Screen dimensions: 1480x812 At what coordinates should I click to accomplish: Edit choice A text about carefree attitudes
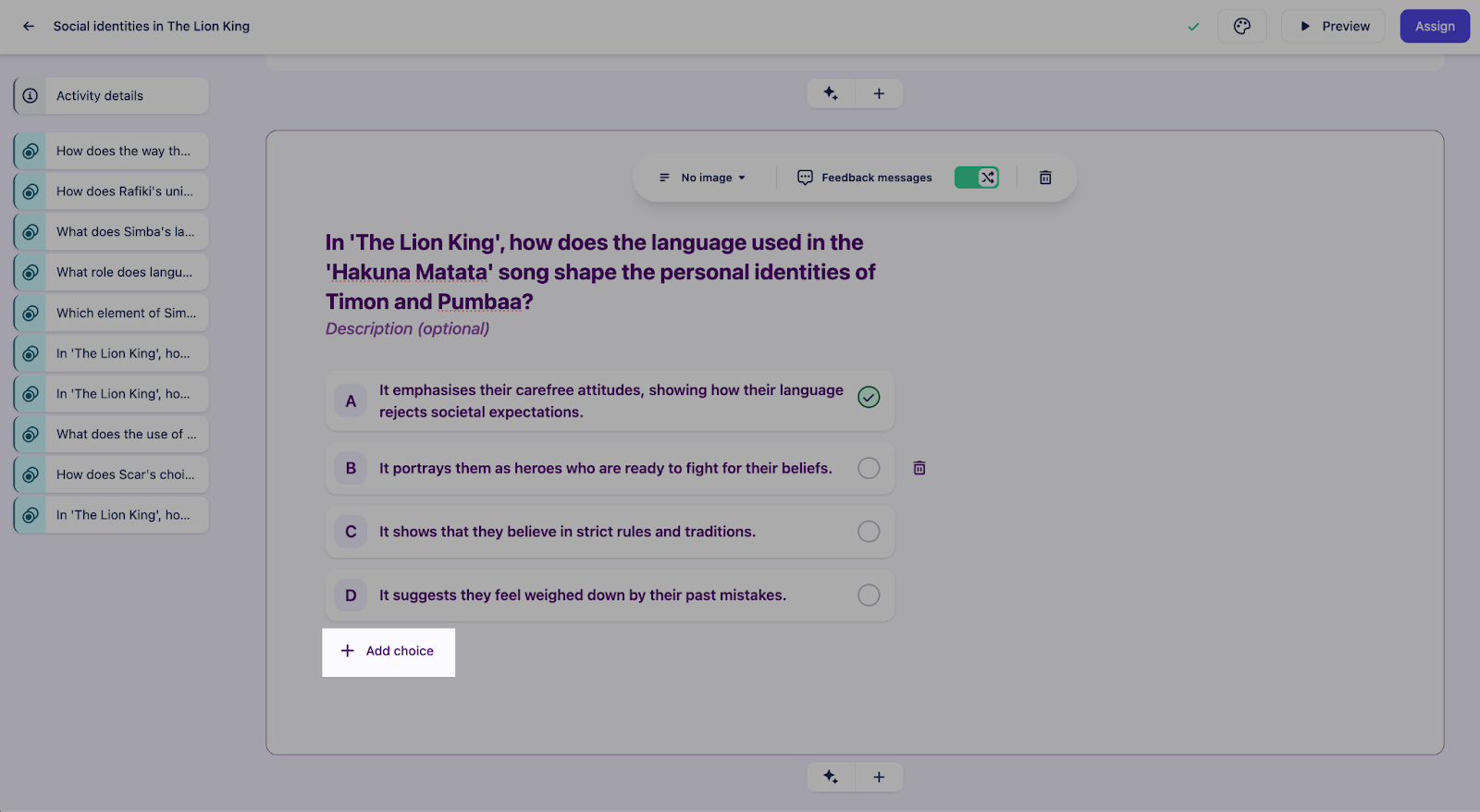pos(611,401)
